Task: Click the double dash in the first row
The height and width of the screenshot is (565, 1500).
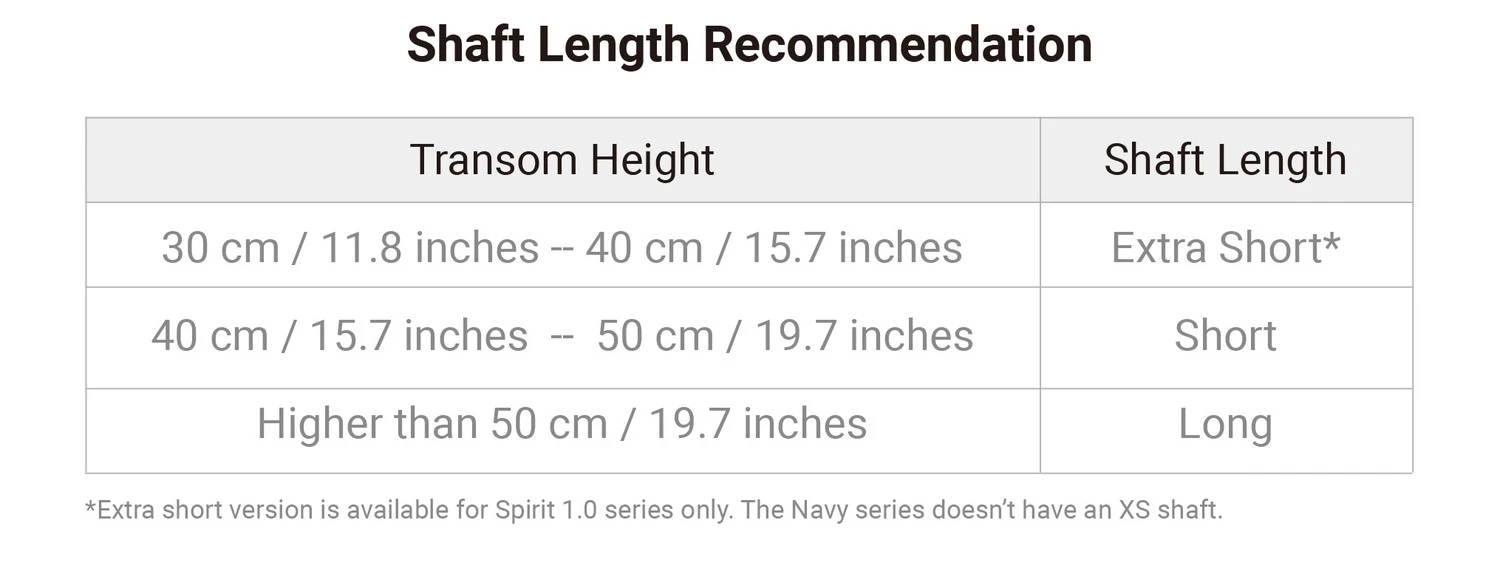Action: 562,249
